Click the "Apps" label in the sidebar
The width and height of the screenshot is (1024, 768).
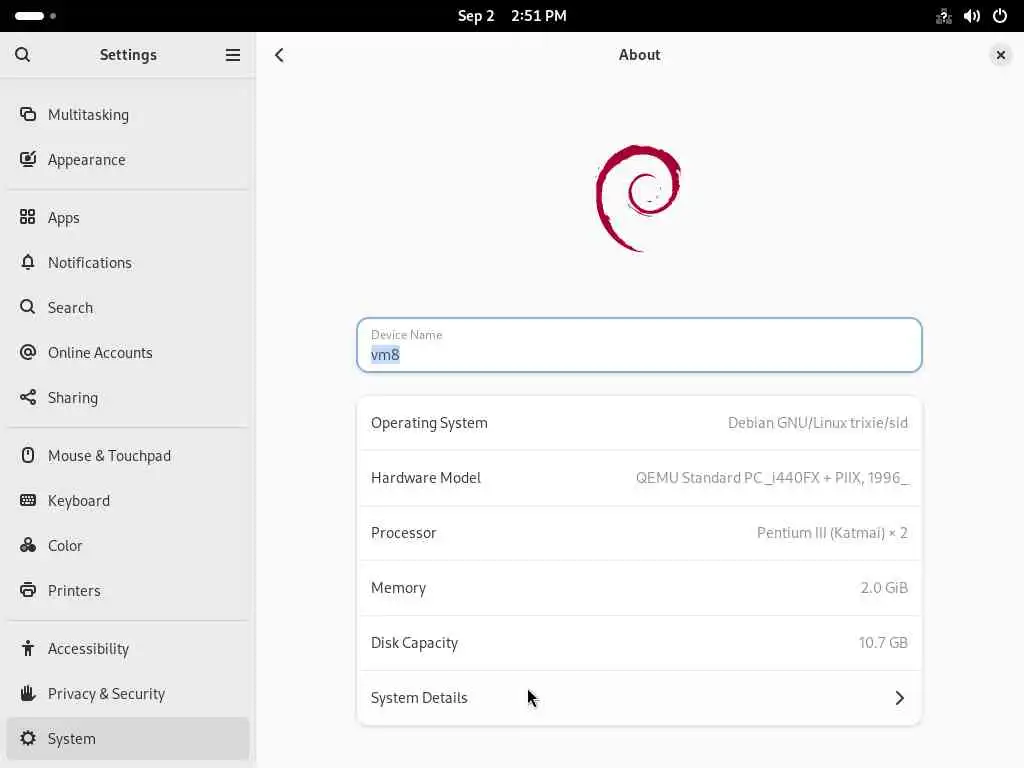tap(63, 217)
